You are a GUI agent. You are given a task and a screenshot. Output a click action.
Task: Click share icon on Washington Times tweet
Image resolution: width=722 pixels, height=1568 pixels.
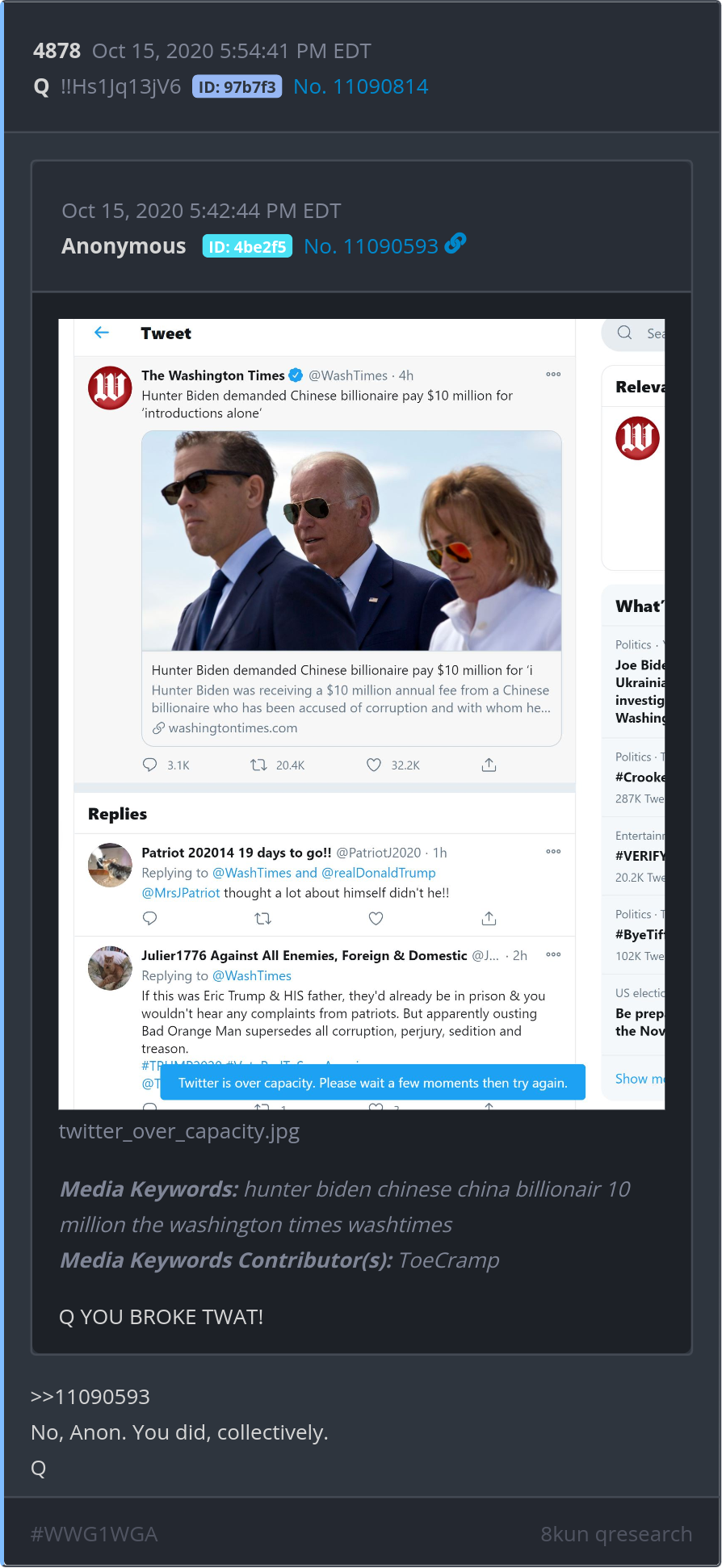click(x=489, y=765)
